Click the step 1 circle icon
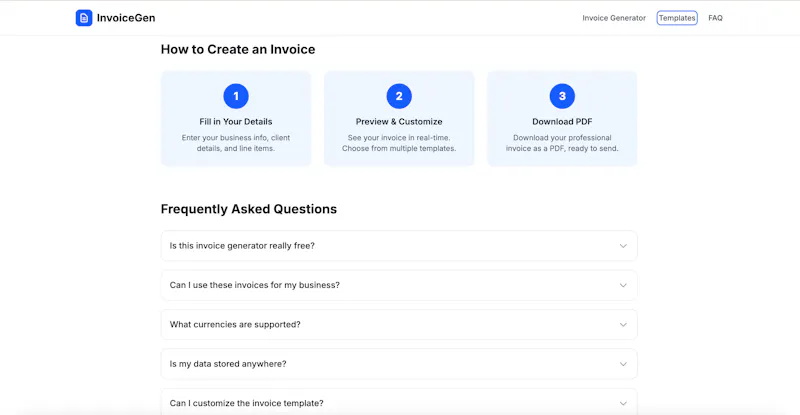The width and height of the screenshot is (800, 415). point(236,96)
